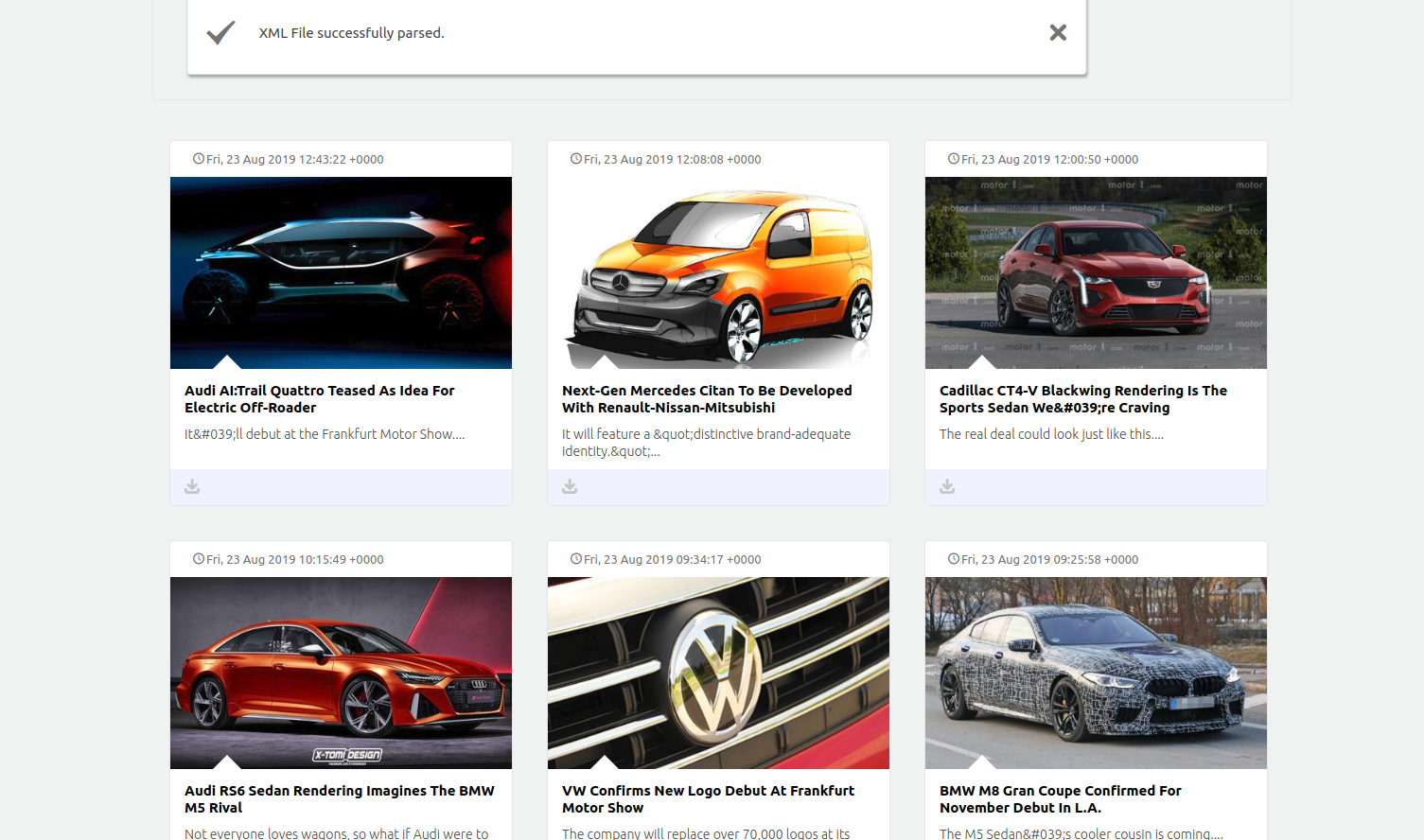Image resolution: width=1424 pixels, height=840 pixels.
Task: Download the Cadillac CT4-V article
Action: (x=947, y=486)
